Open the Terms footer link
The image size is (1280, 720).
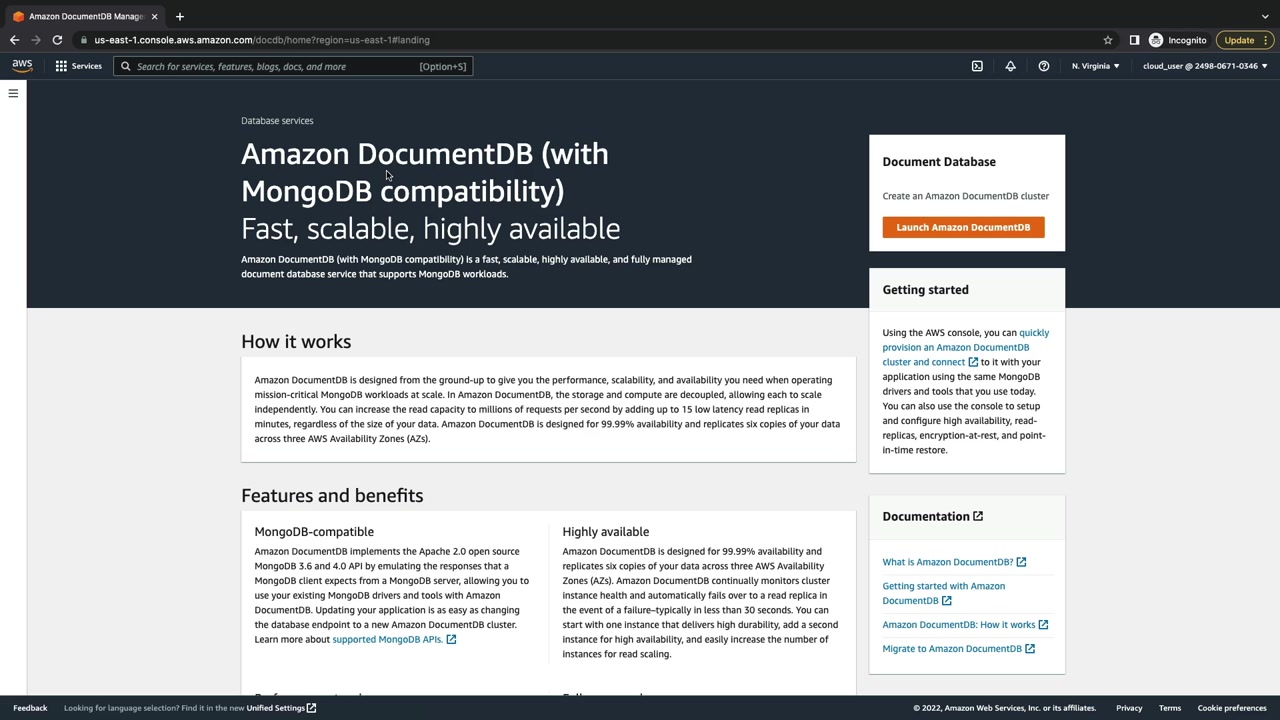[x=1170, y=708]
